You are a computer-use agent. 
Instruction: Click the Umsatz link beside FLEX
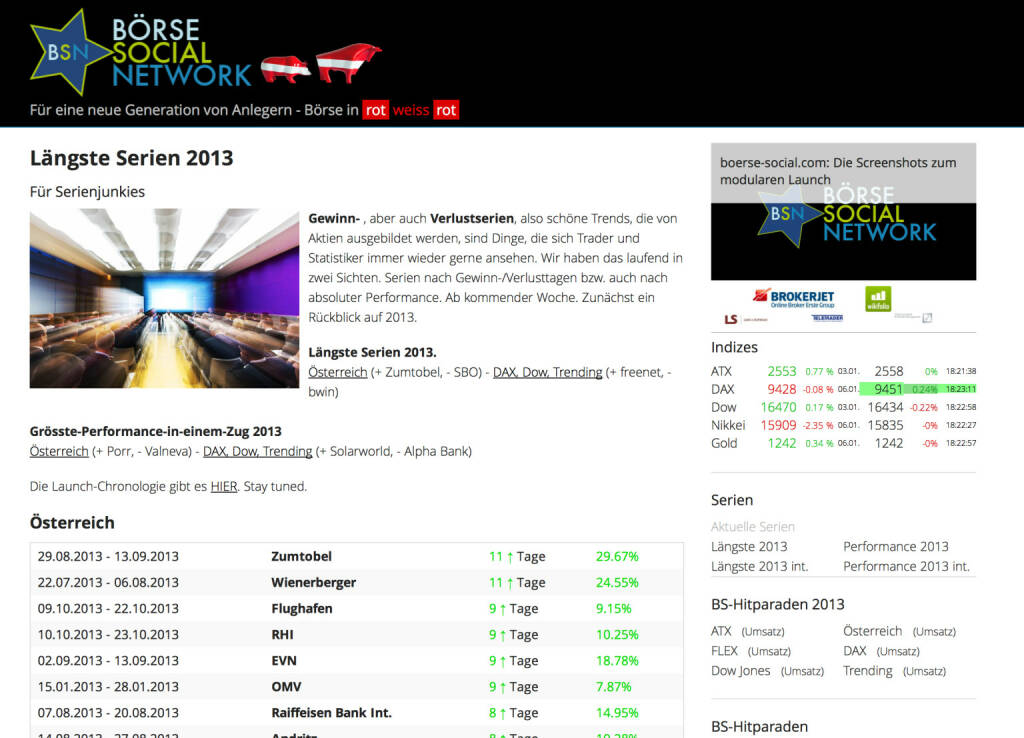pos(769,651)
